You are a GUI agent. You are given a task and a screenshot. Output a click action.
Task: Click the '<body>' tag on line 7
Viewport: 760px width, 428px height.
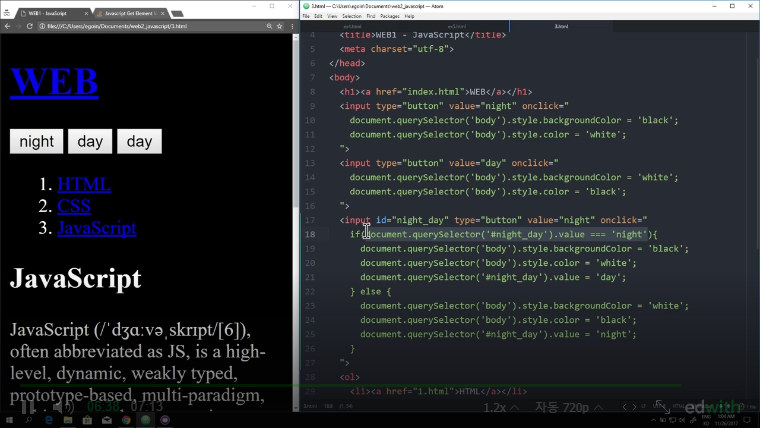click(x=345, y=78)
